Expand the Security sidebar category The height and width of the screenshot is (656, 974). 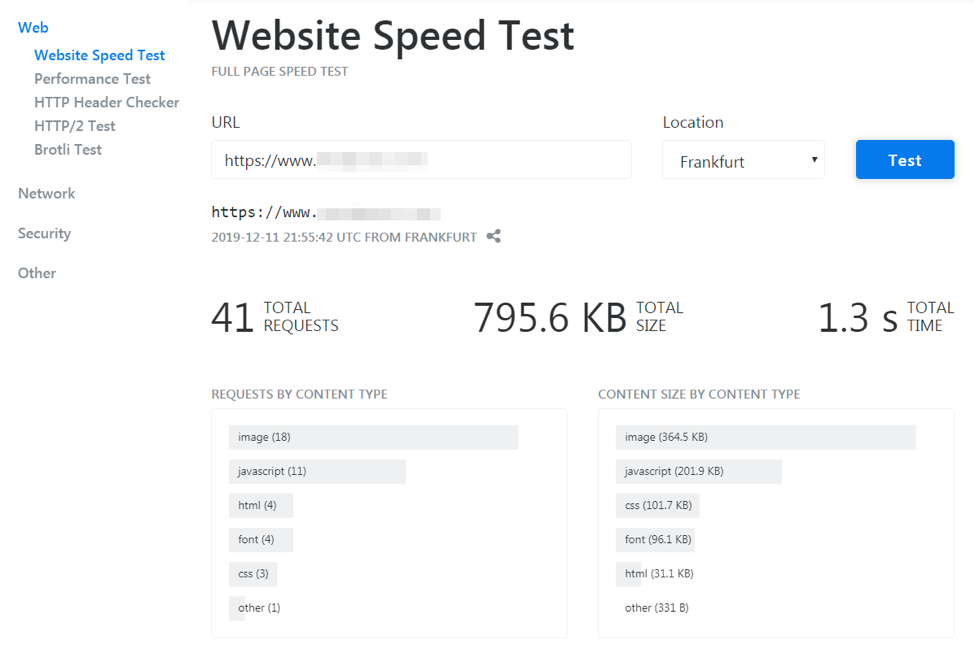(44, 233)
